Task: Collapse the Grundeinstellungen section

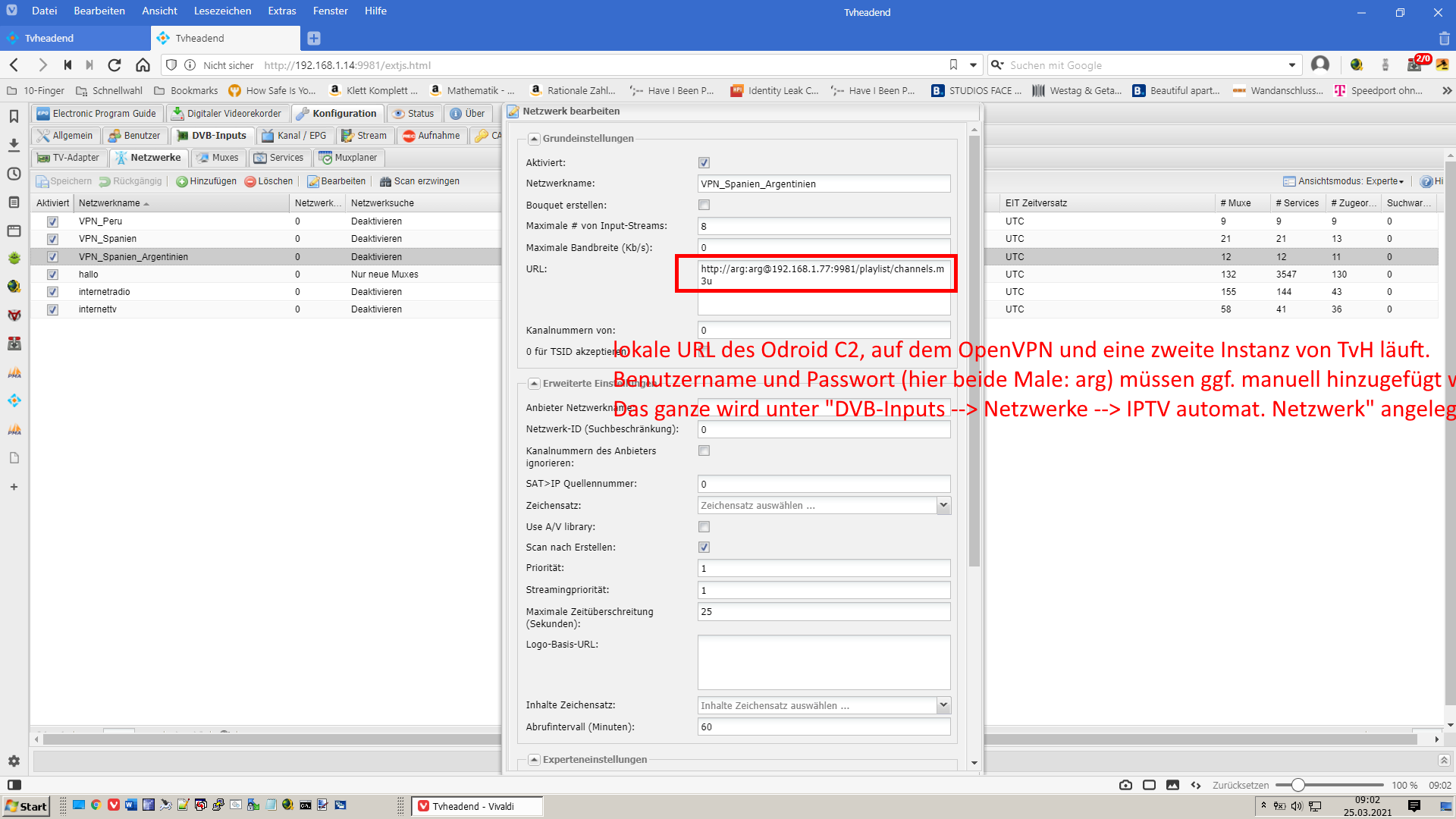Action: coord(534,139)
